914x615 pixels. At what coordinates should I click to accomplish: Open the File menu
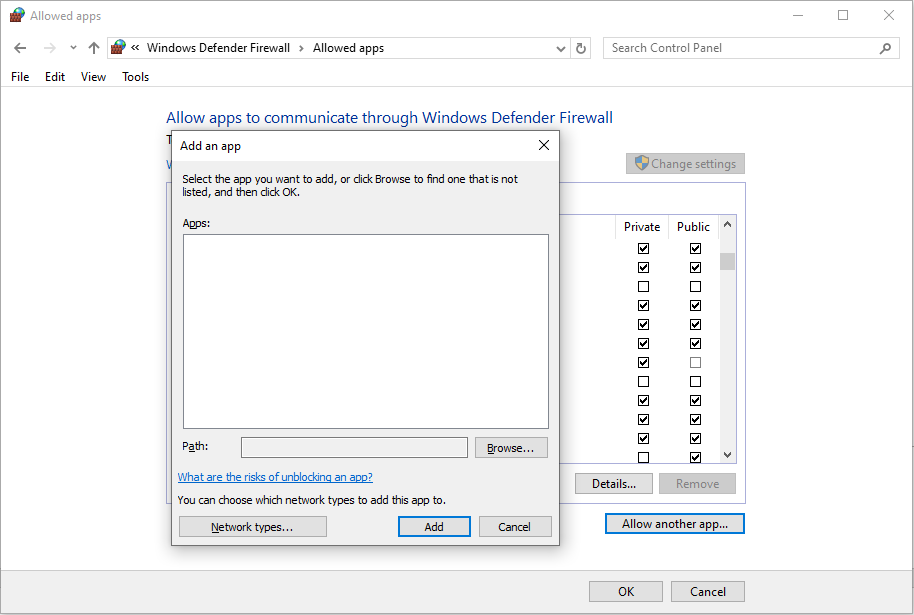[x=20, y=77]
